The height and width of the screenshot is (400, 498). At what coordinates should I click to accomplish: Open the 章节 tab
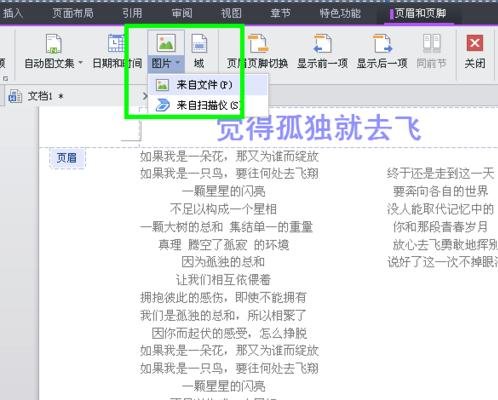(x=280, y=13)
